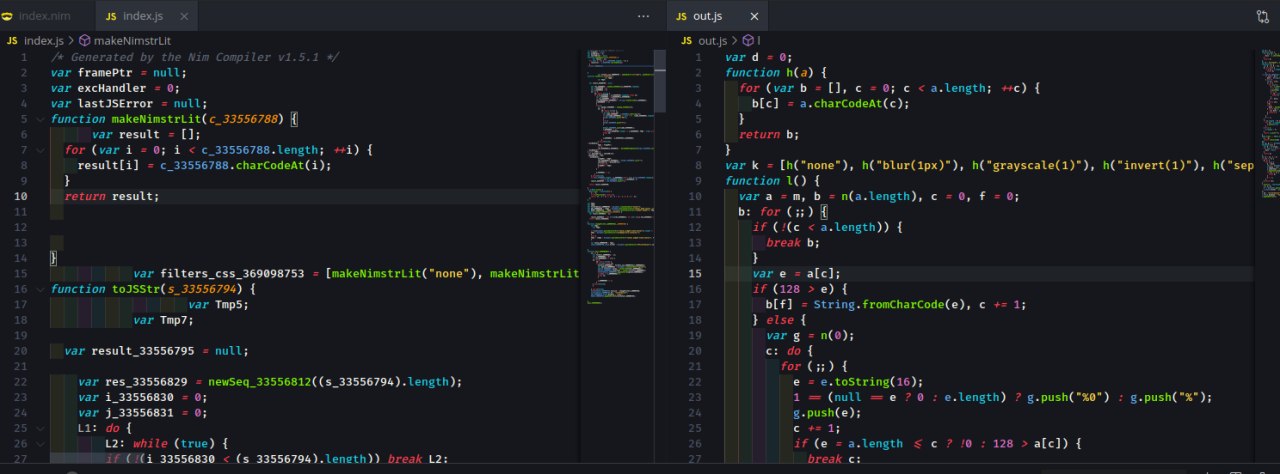Close the out.js editor tab

[x=753, y=17]
